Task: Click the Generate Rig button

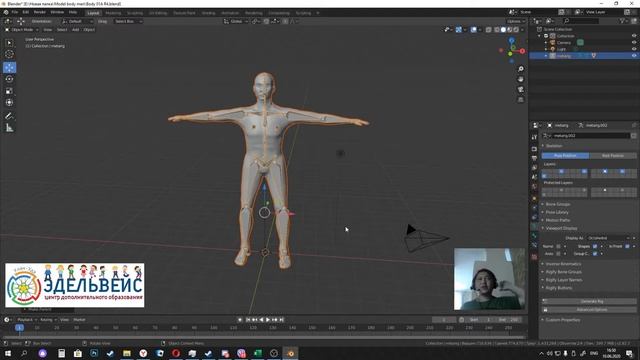Action: 589,301
